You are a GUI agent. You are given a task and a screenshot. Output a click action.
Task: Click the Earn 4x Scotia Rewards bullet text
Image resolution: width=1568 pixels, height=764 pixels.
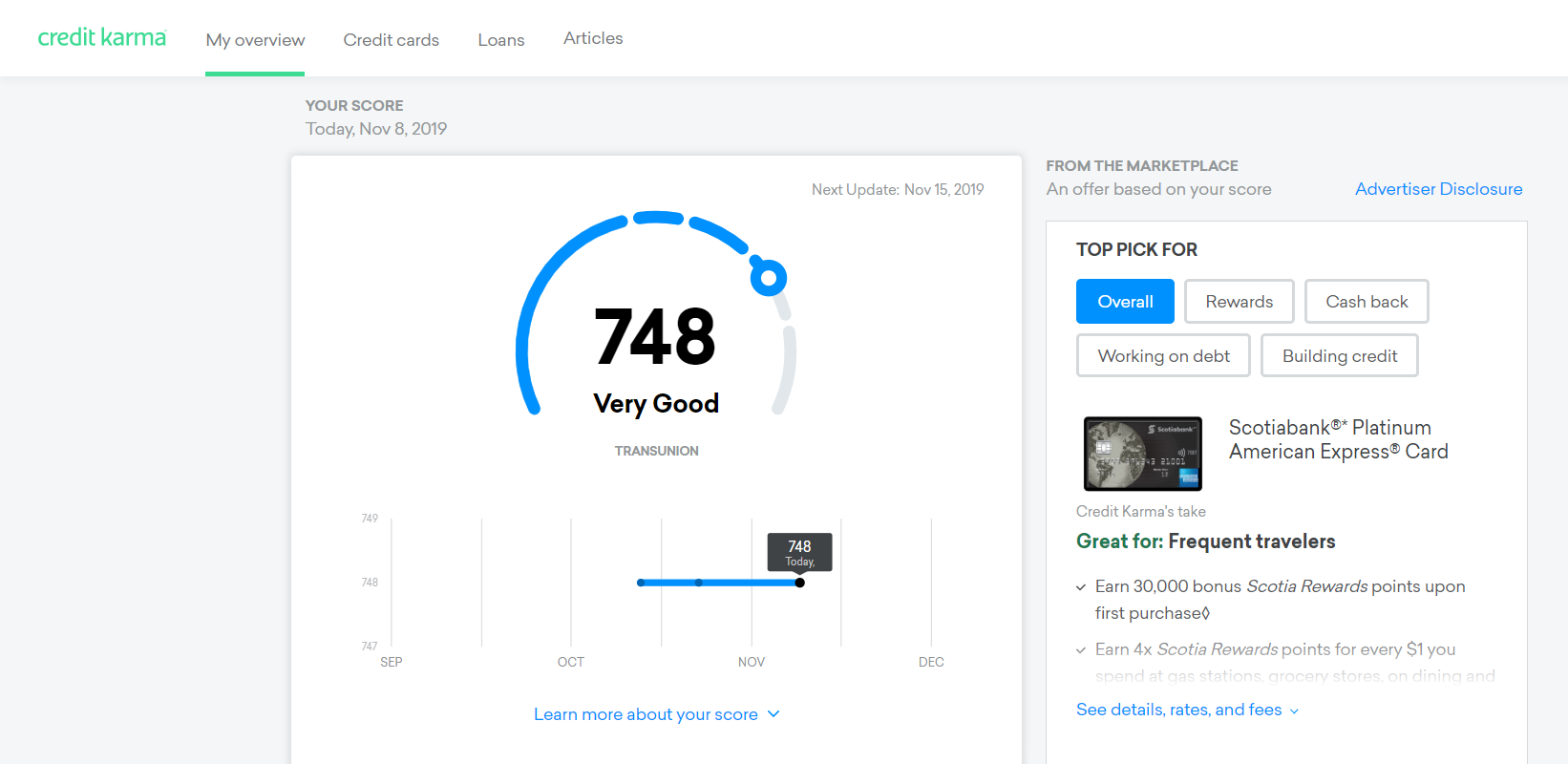(x=1295, y=662)
